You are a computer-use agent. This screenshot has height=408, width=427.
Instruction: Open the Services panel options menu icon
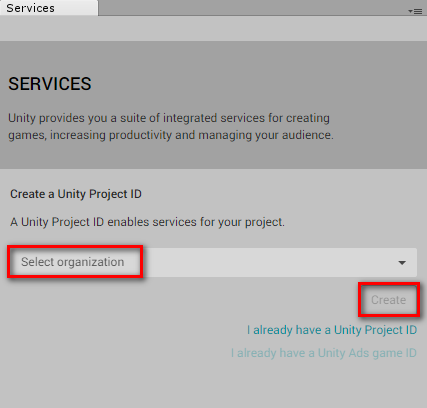click(415, 11)
